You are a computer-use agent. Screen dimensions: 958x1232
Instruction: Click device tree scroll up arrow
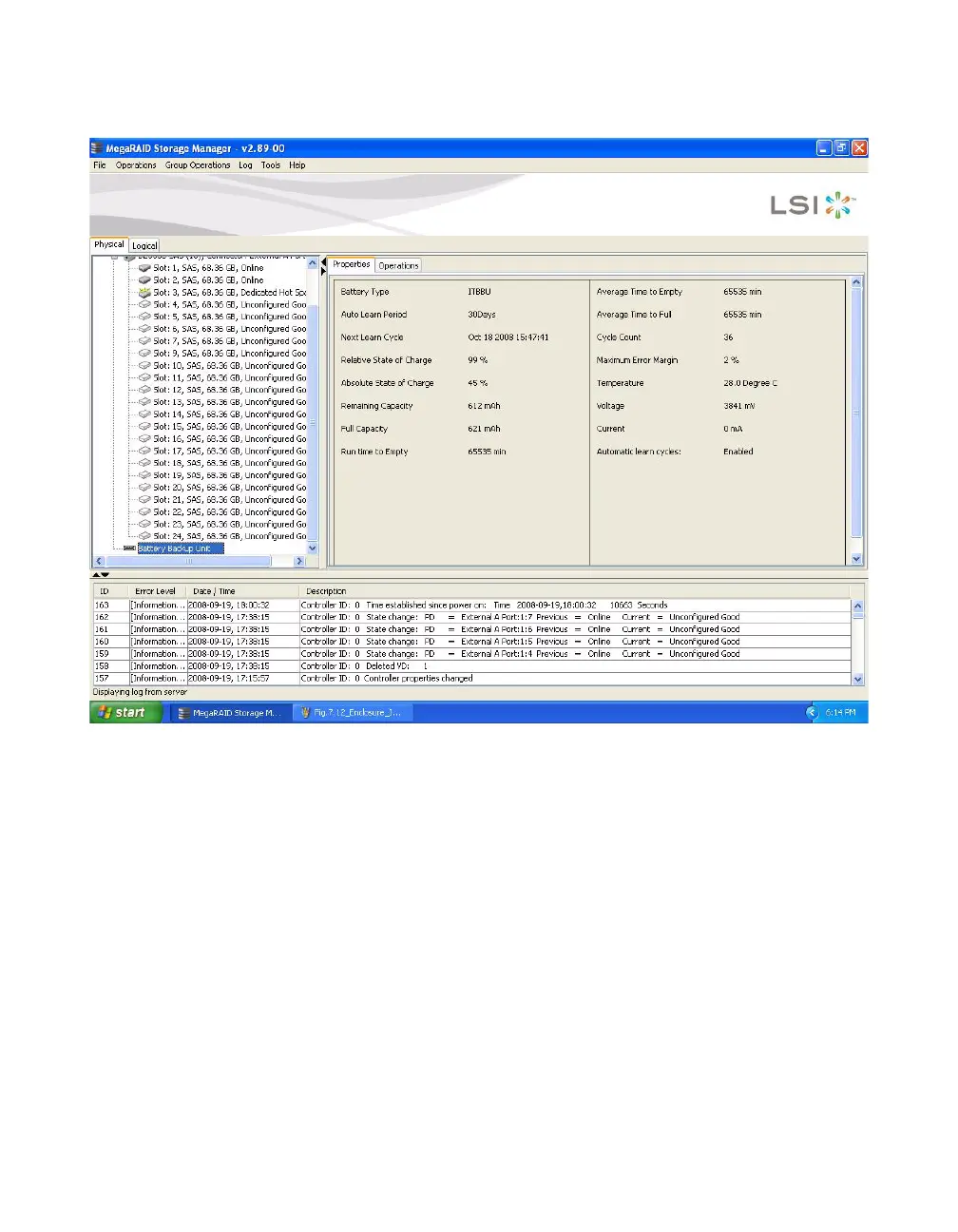tap(313, 263)
